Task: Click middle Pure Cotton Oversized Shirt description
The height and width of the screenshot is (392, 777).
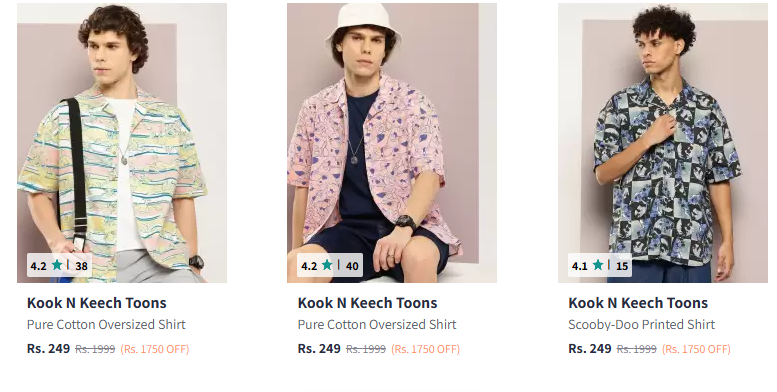Action: 377,325
